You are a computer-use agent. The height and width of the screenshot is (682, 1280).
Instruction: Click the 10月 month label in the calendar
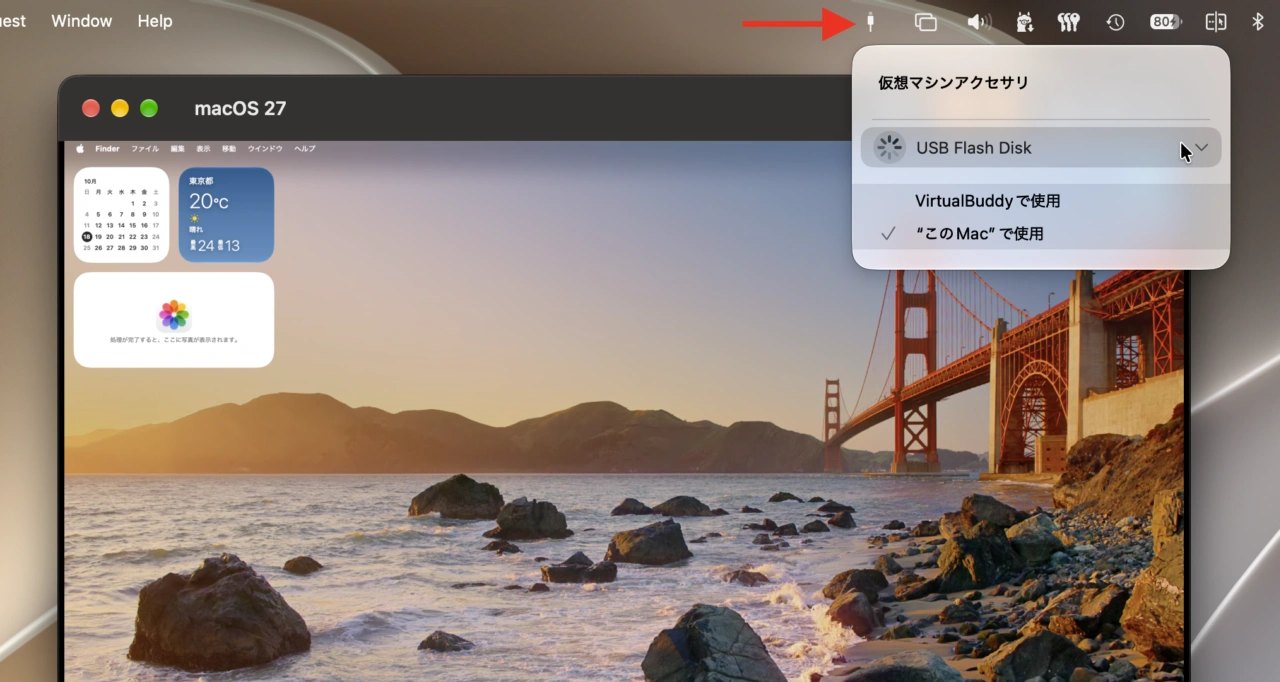(x=91, y=181)
